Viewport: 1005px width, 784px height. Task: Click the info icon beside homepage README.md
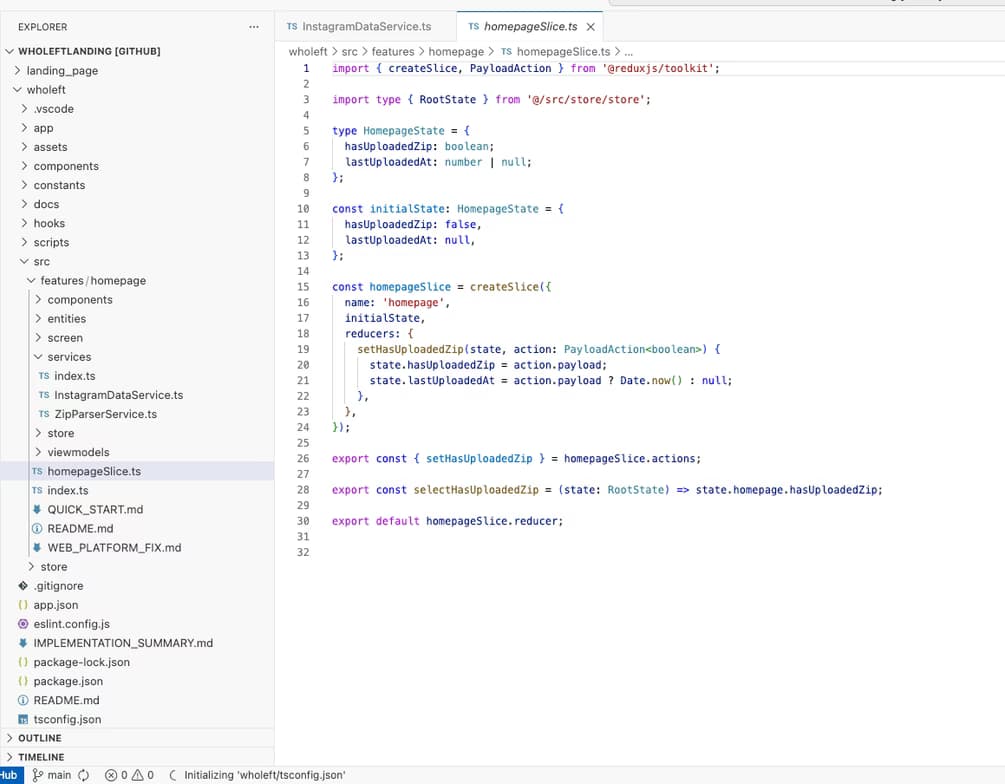(x=37, y=529)
